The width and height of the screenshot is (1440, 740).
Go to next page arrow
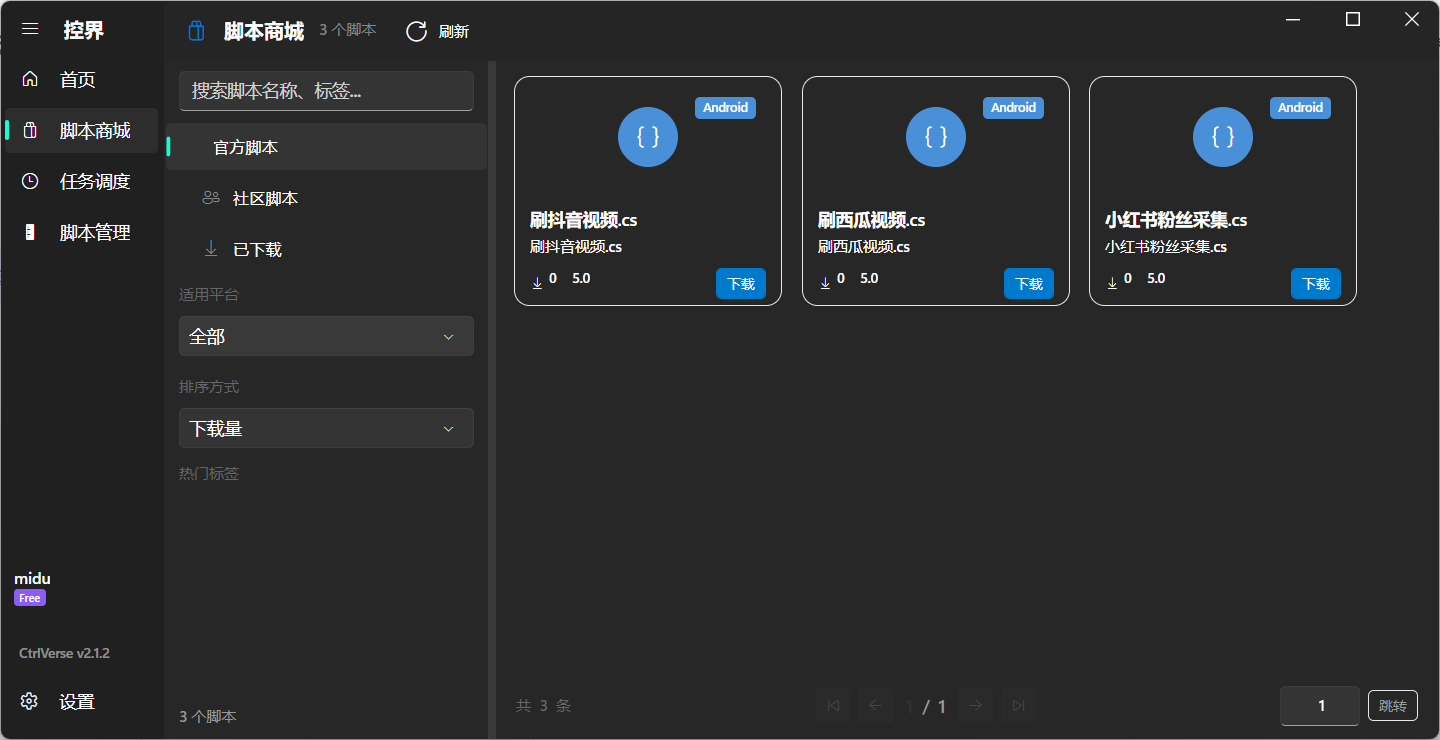[976, 705]
